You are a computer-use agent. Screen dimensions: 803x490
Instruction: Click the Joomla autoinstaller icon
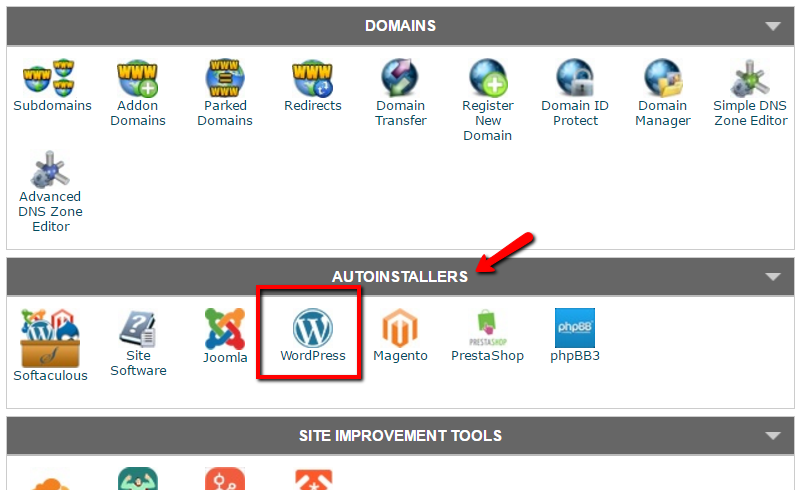225,328
